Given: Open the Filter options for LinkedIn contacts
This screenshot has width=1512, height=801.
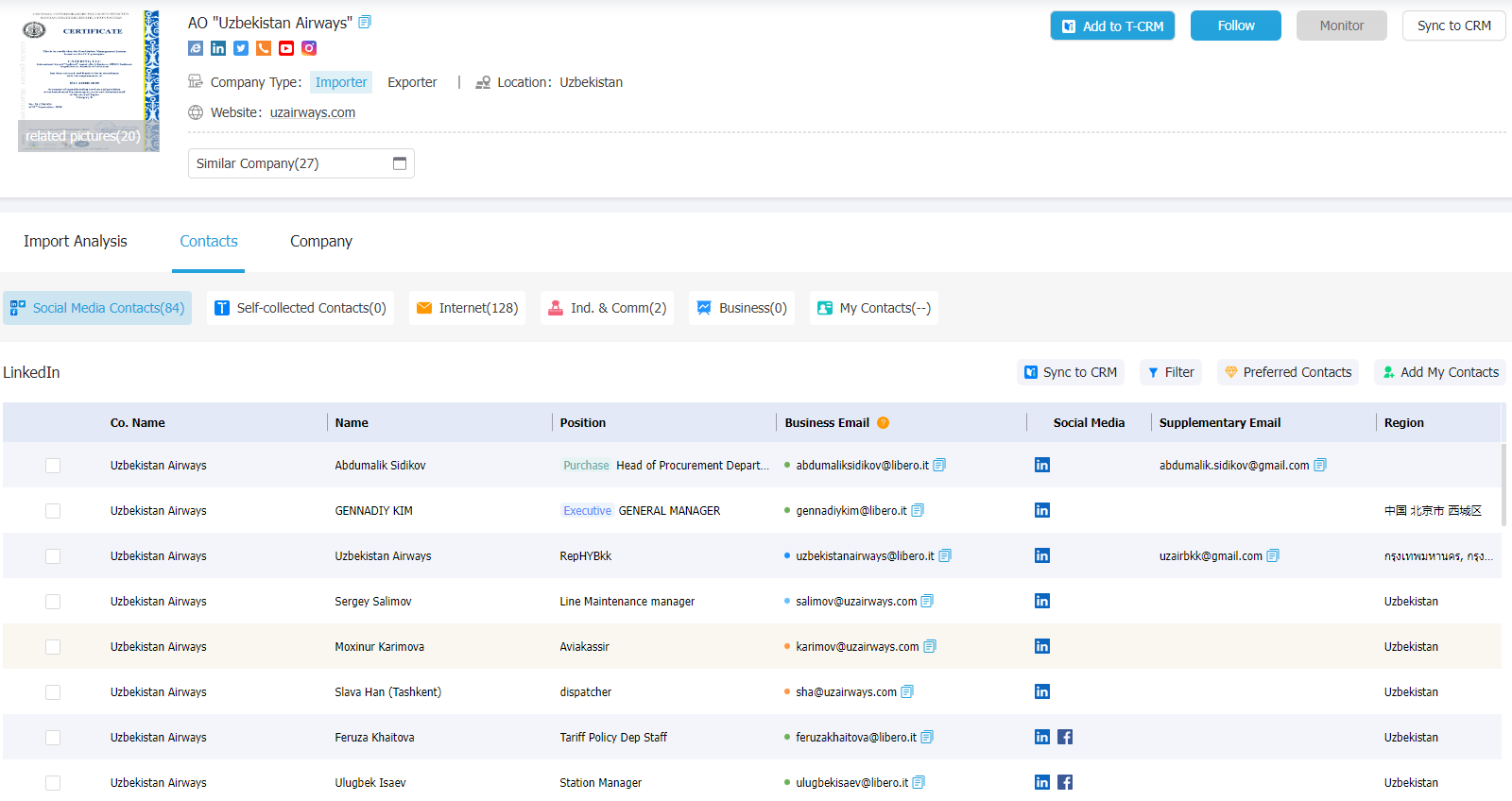Looking at the screenshot, I should 1171,372.
